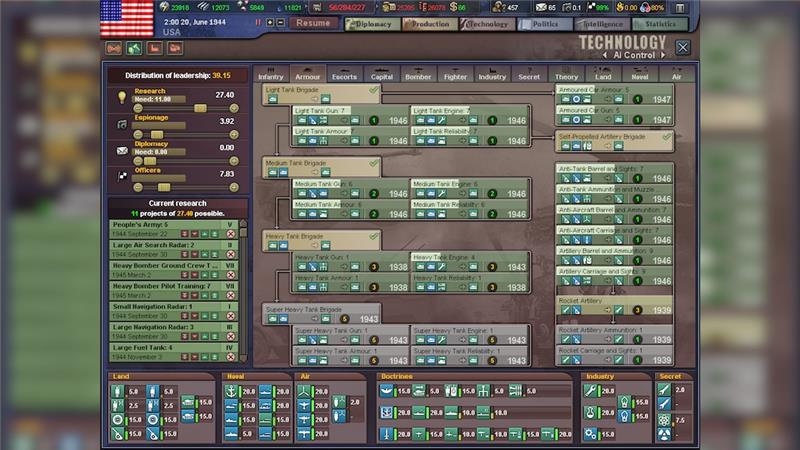Switch to the Escorts tab

point(344,73)
